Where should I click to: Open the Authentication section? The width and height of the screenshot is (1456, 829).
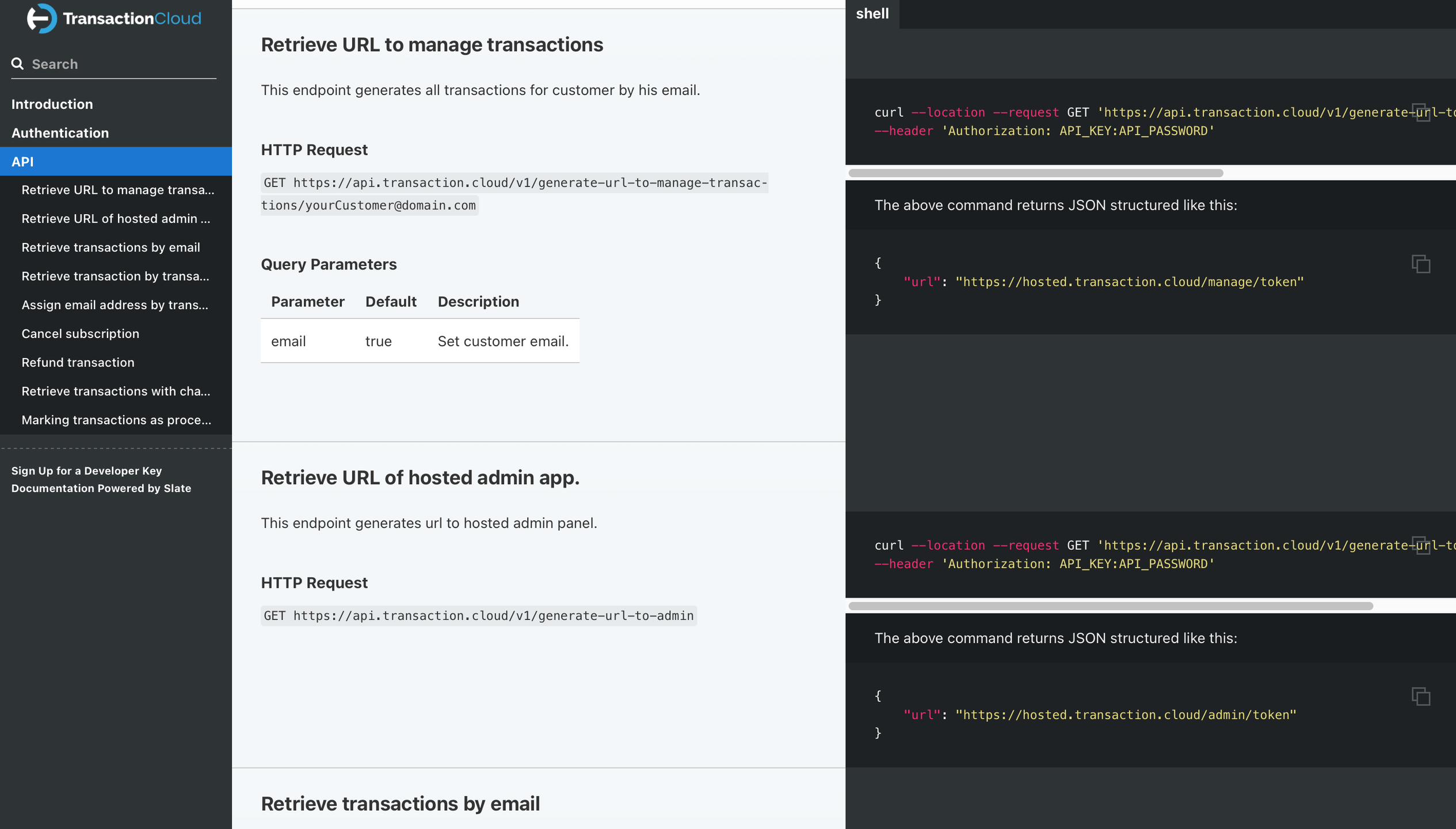click(x=60, y=133)
